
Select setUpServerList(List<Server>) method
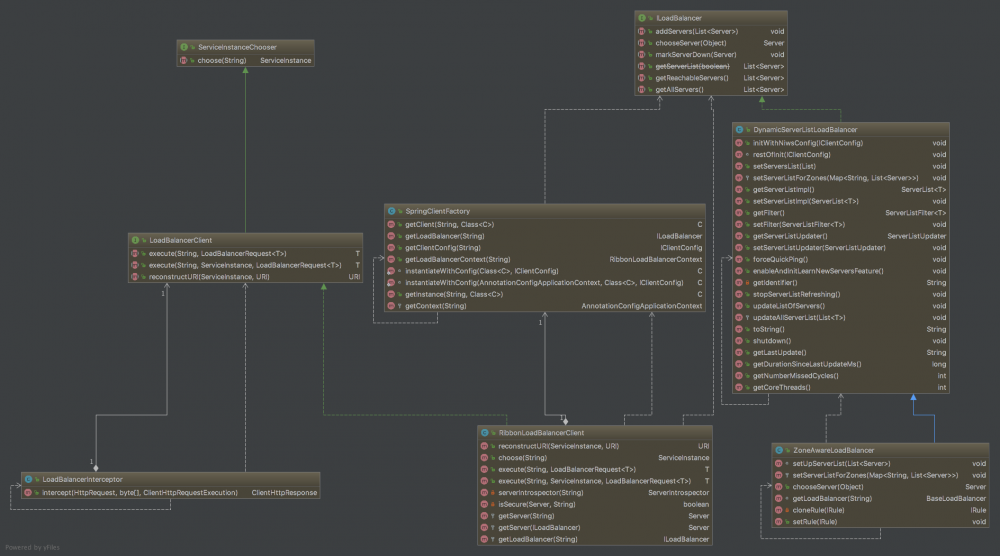point(880,464)
